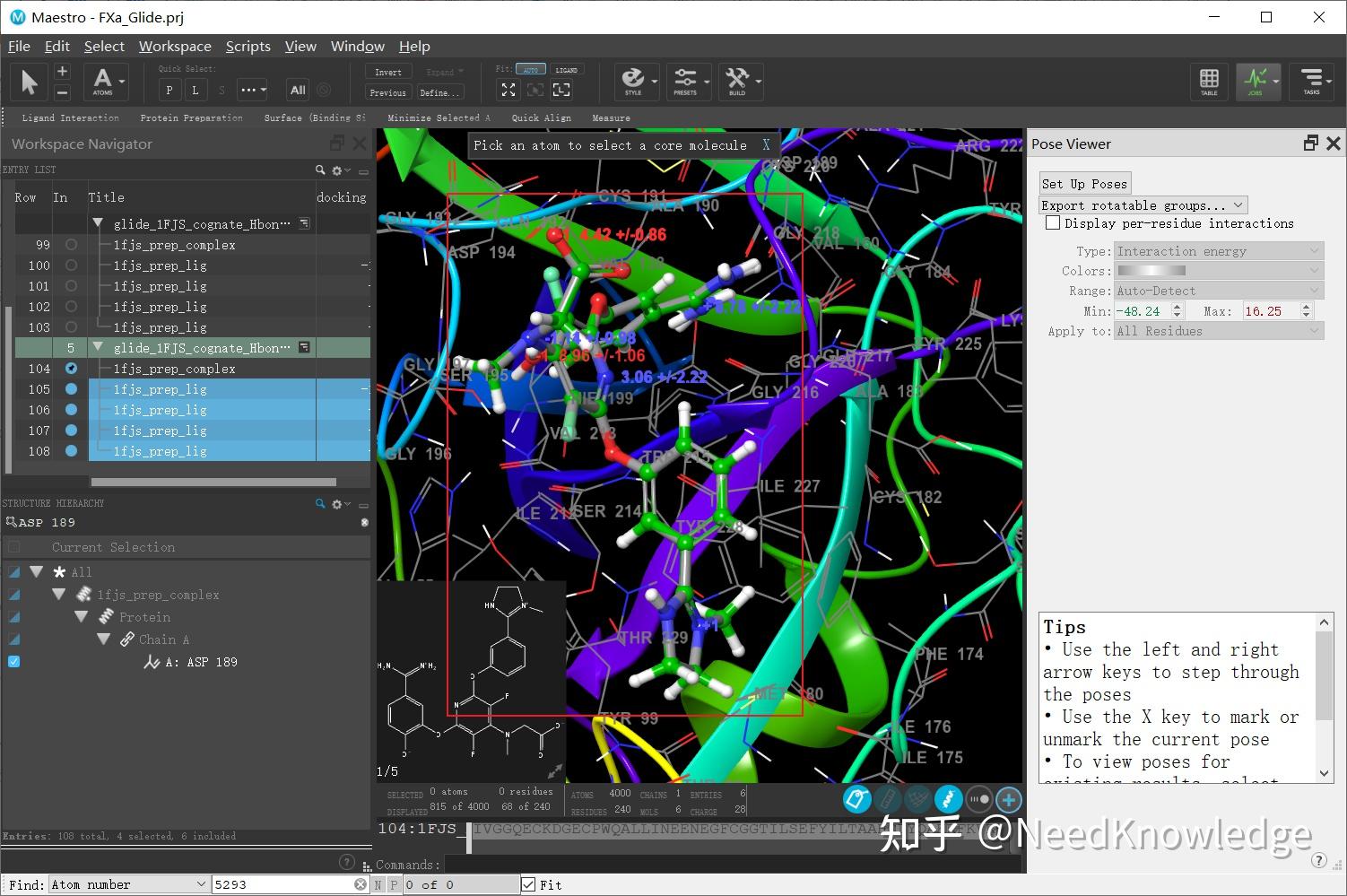Click the interaction Colors gradient swatch
The width and height of the screenshot is (1347, 896).
tap(1151, 270)
